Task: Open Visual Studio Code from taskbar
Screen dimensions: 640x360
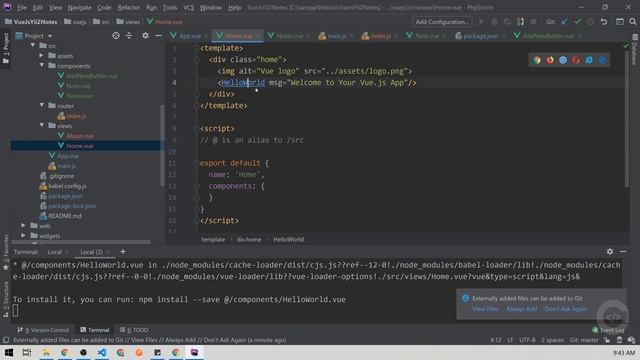Action: (x=102, y=353)
